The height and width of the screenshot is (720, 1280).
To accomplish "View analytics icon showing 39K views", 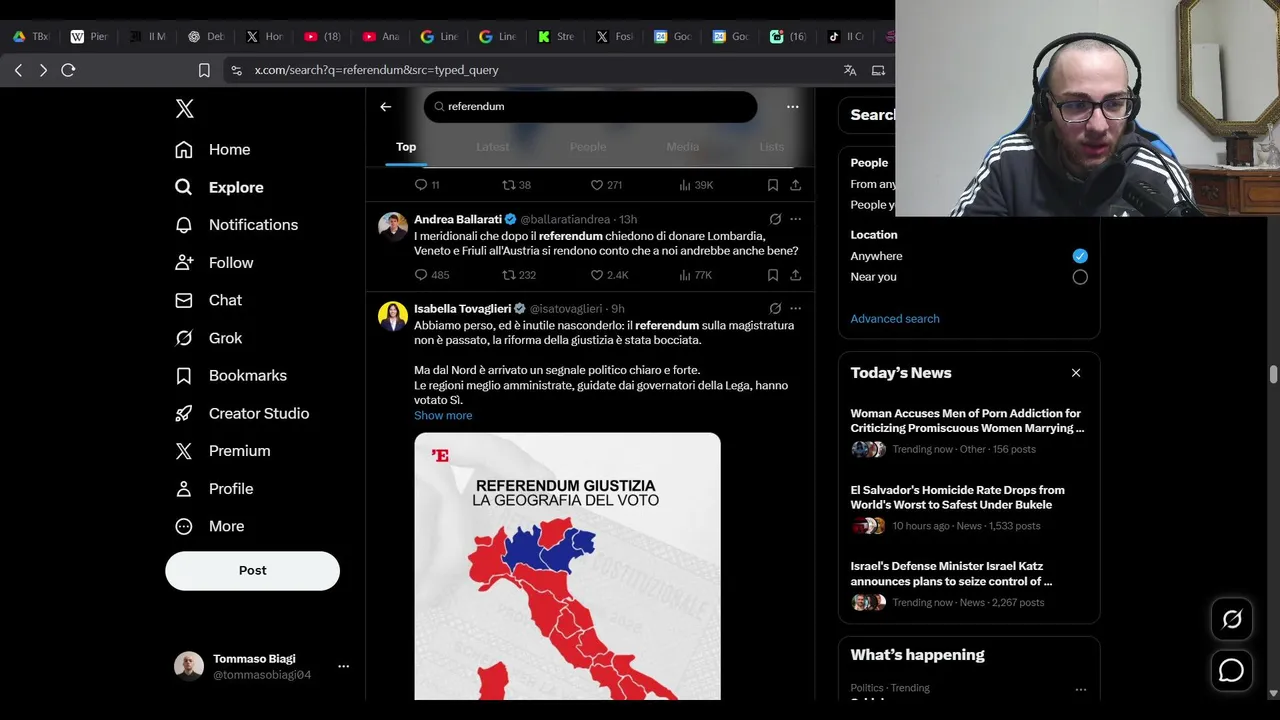I will [x=685, y=185].
